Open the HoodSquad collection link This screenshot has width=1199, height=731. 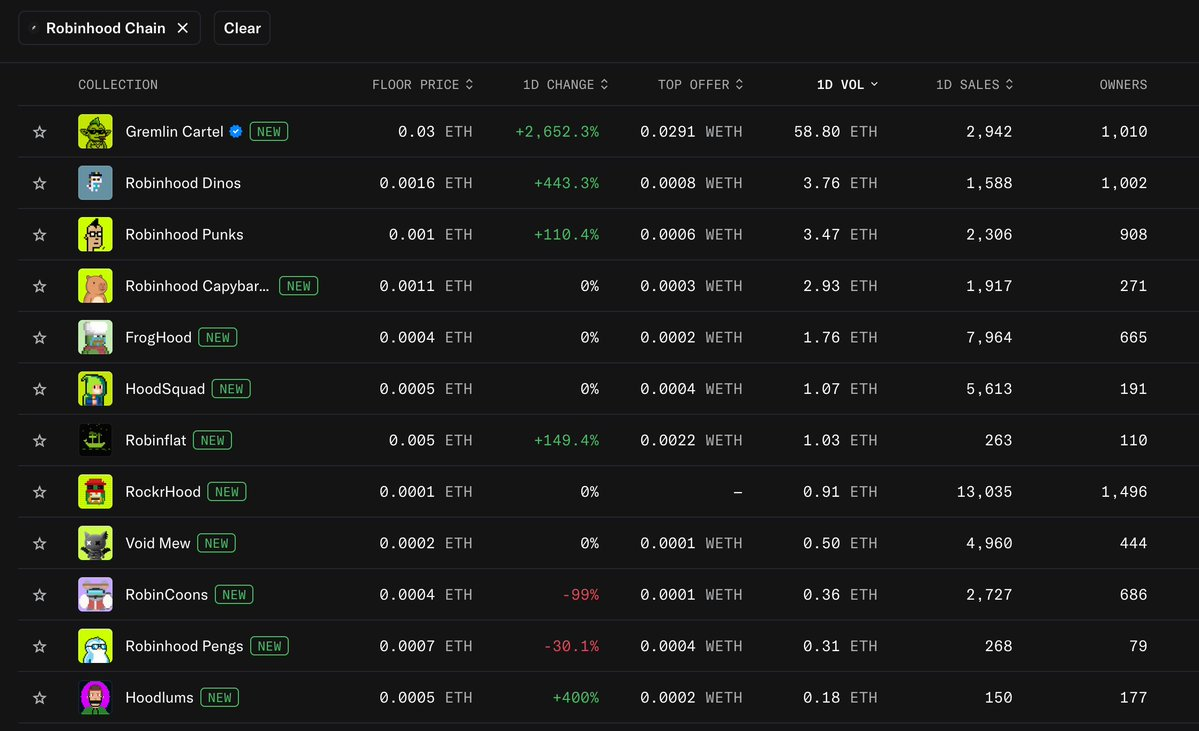[165, 389]
